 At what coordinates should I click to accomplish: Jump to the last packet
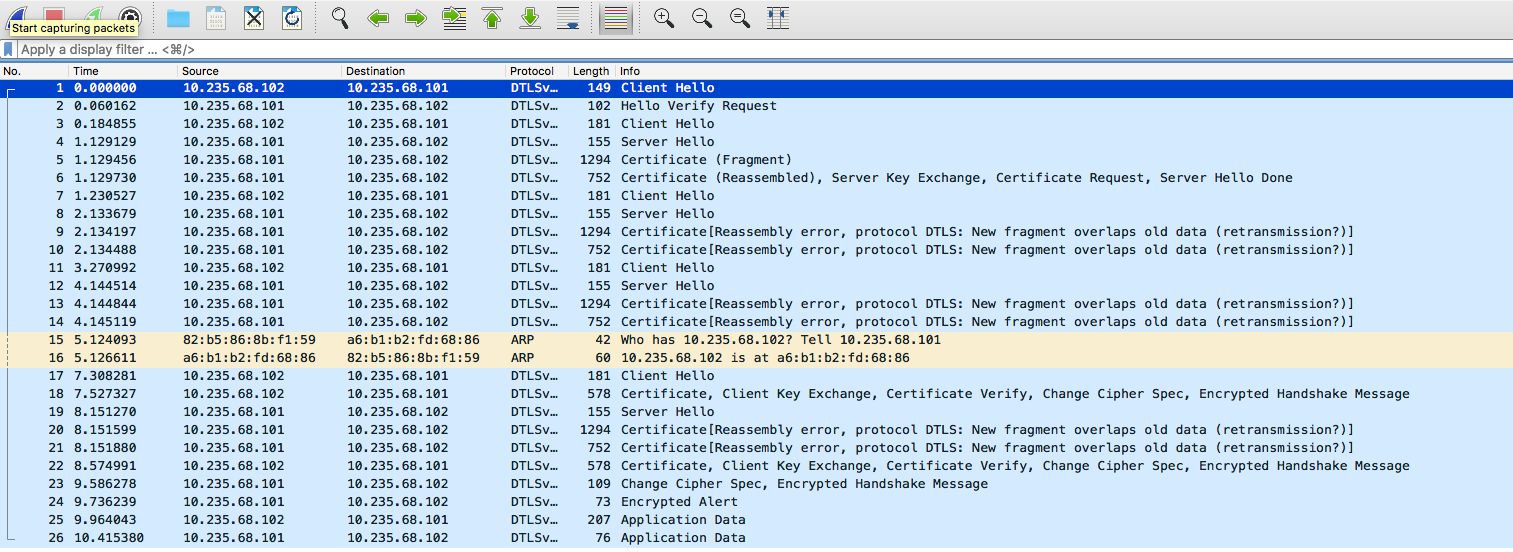click(530, 17)
